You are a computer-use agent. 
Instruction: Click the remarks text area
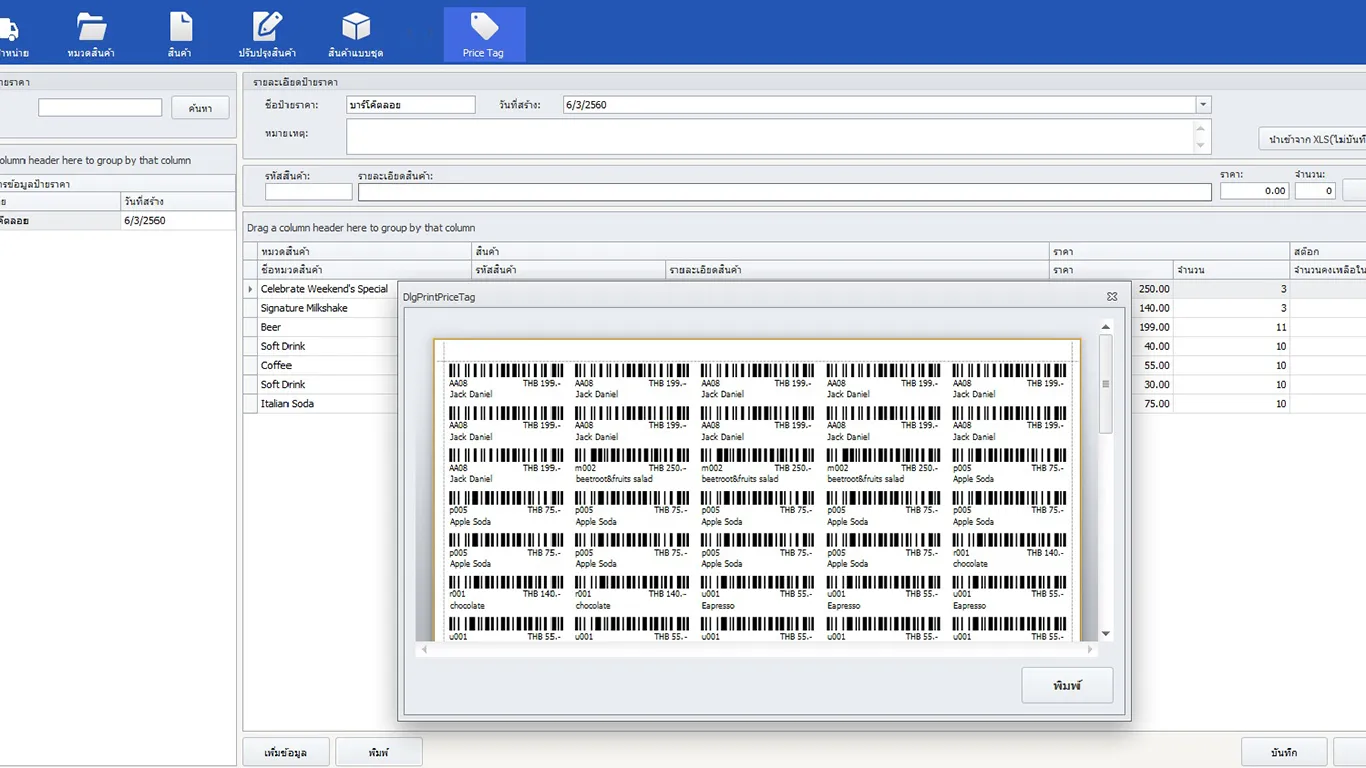point(770,137)
